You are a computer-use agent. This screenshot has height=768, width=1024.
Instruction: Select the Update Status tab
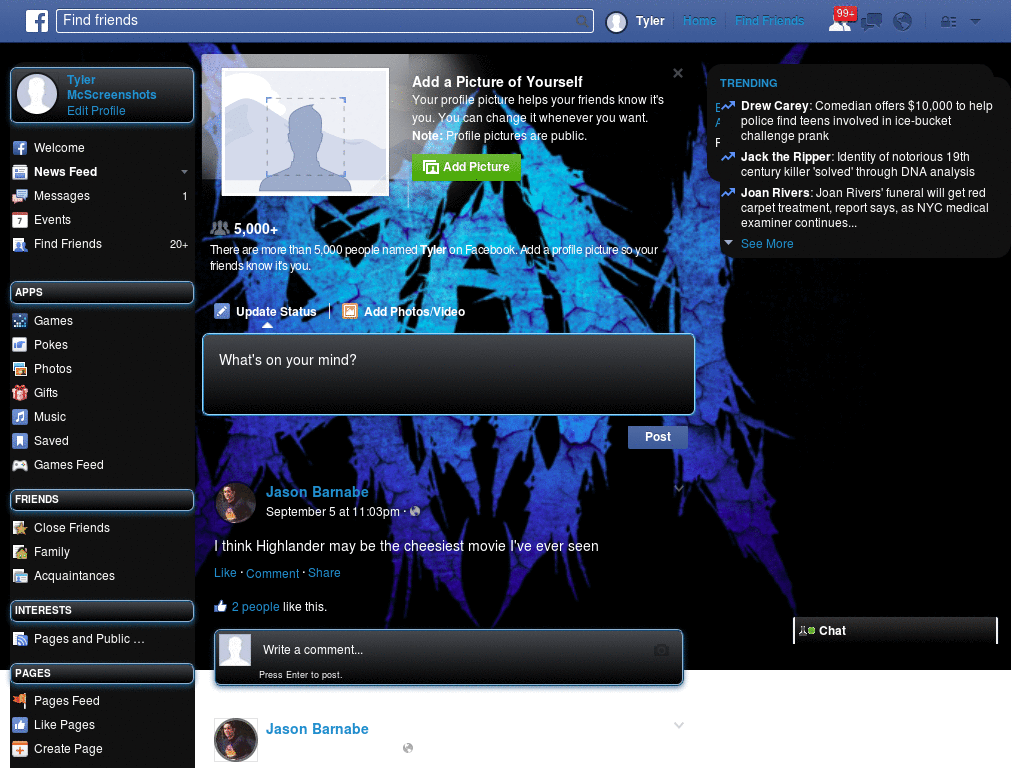(265, 312)
